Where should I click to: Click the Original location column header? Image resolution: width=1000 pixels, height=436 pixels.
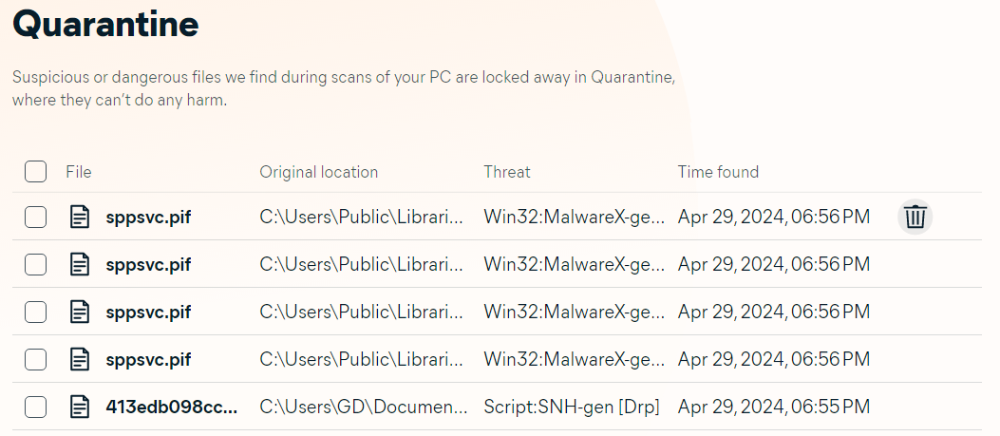(318, 171)
